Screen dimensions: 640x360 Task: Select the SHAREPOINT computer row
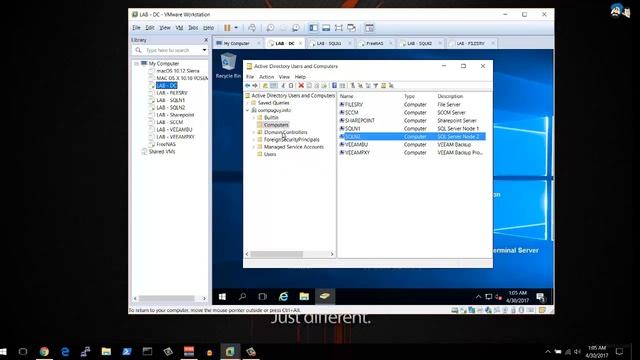pos(412,120)
